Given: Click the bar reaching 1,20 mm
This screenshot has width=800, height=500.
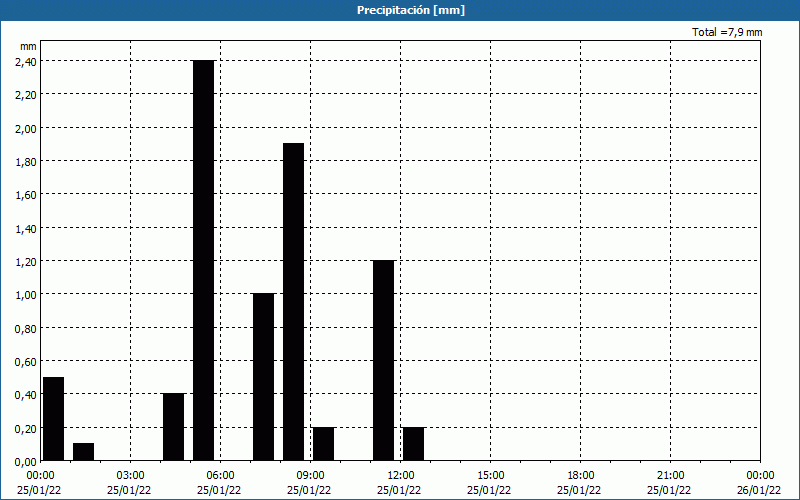Looking at the screenshot, I should pos(384,360).
